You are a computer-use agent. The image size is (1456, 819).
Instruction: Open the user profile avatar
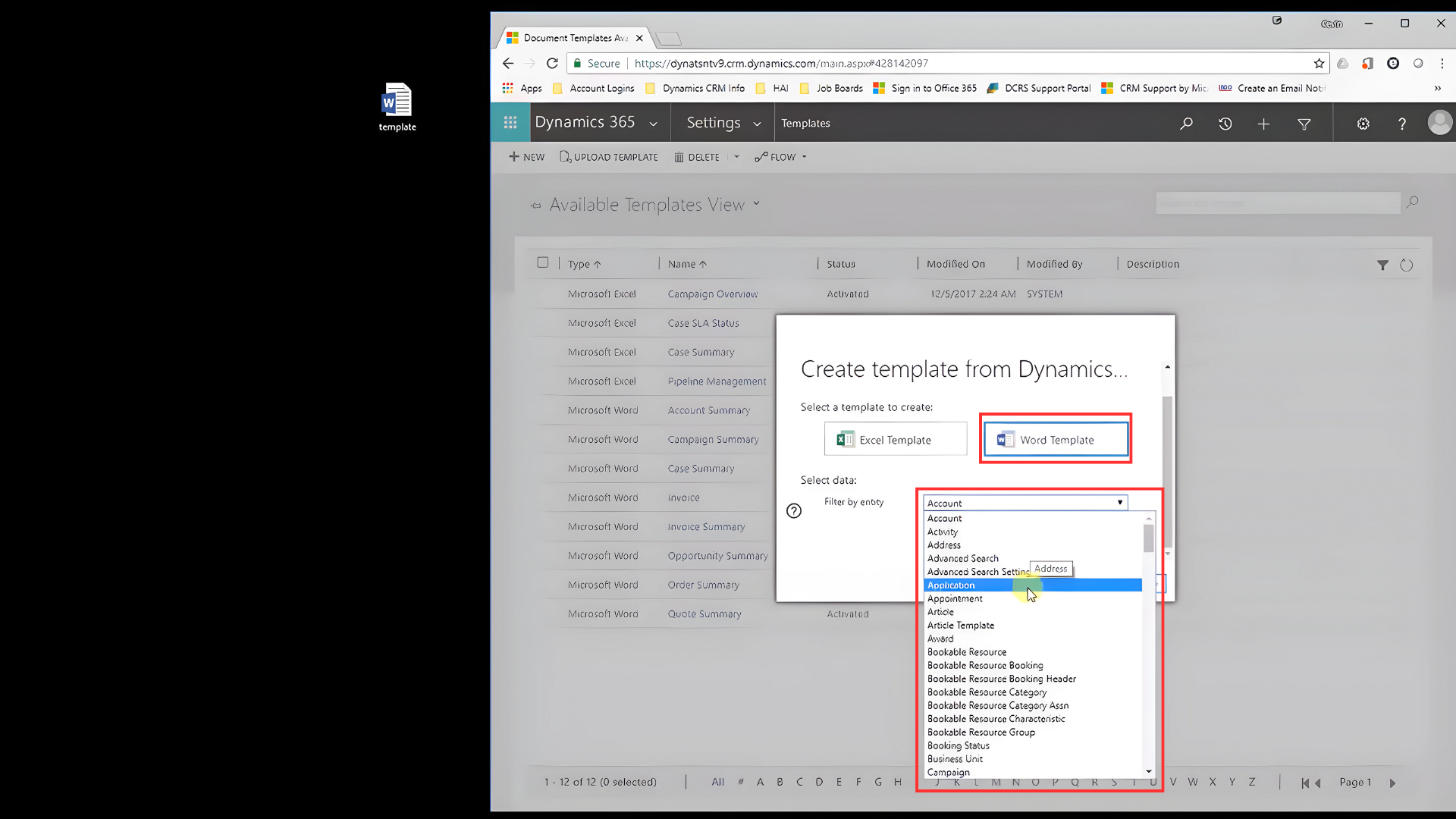1440,123
